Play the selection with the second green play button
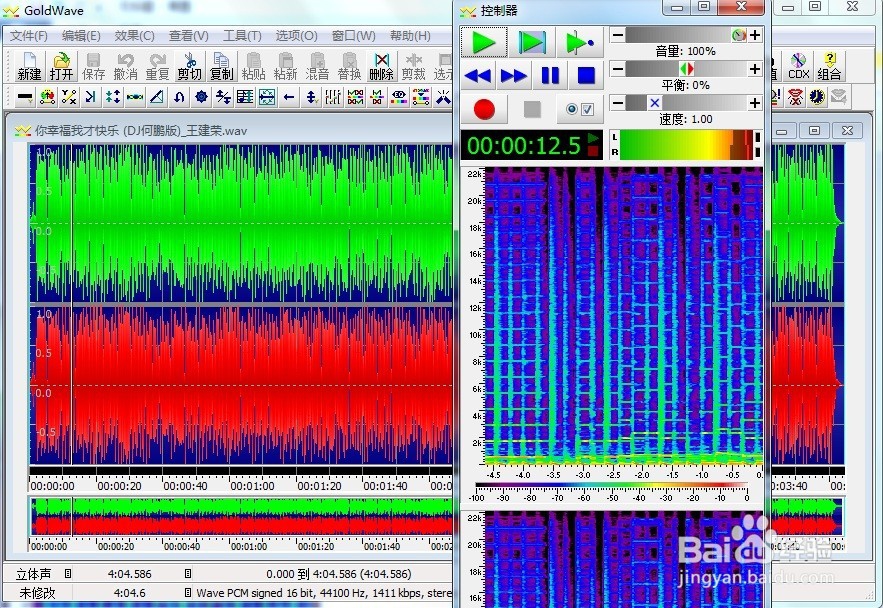883x608 pixels. coord(532,42)
